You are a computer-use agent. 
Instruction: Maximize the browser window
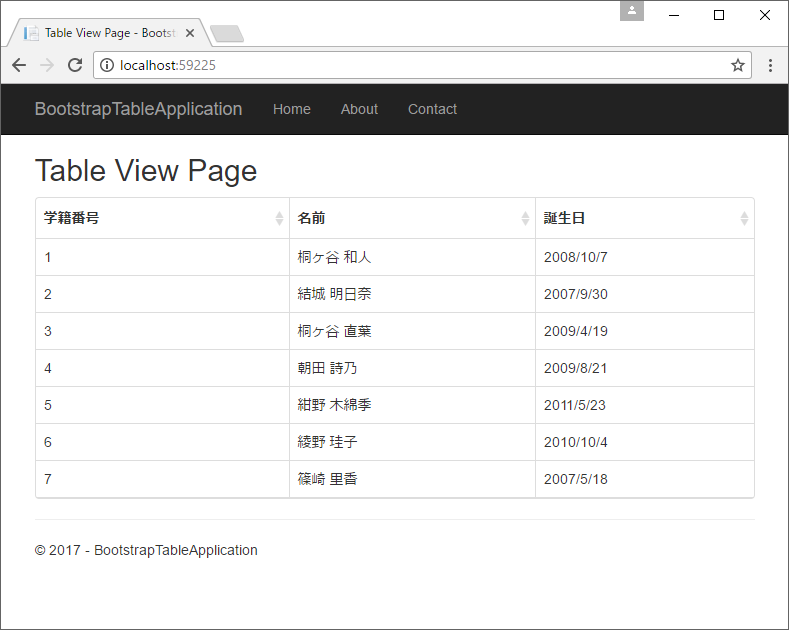(x=719, y=15)
